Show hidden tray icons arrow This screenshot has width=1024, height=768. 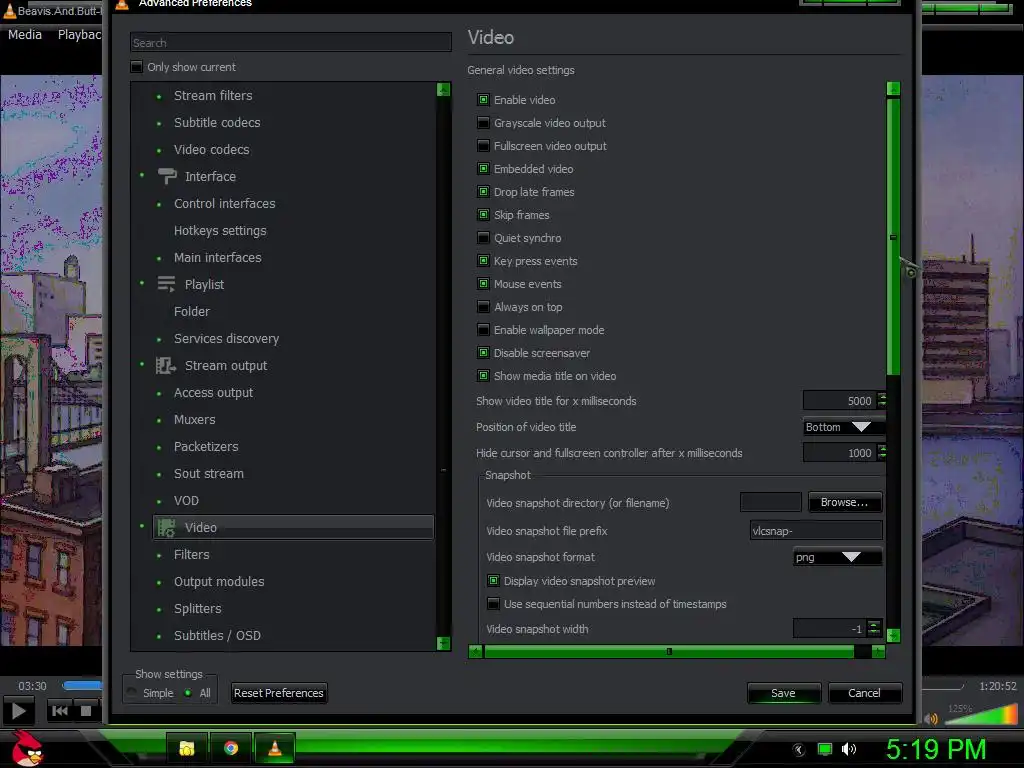pos(799,750)
